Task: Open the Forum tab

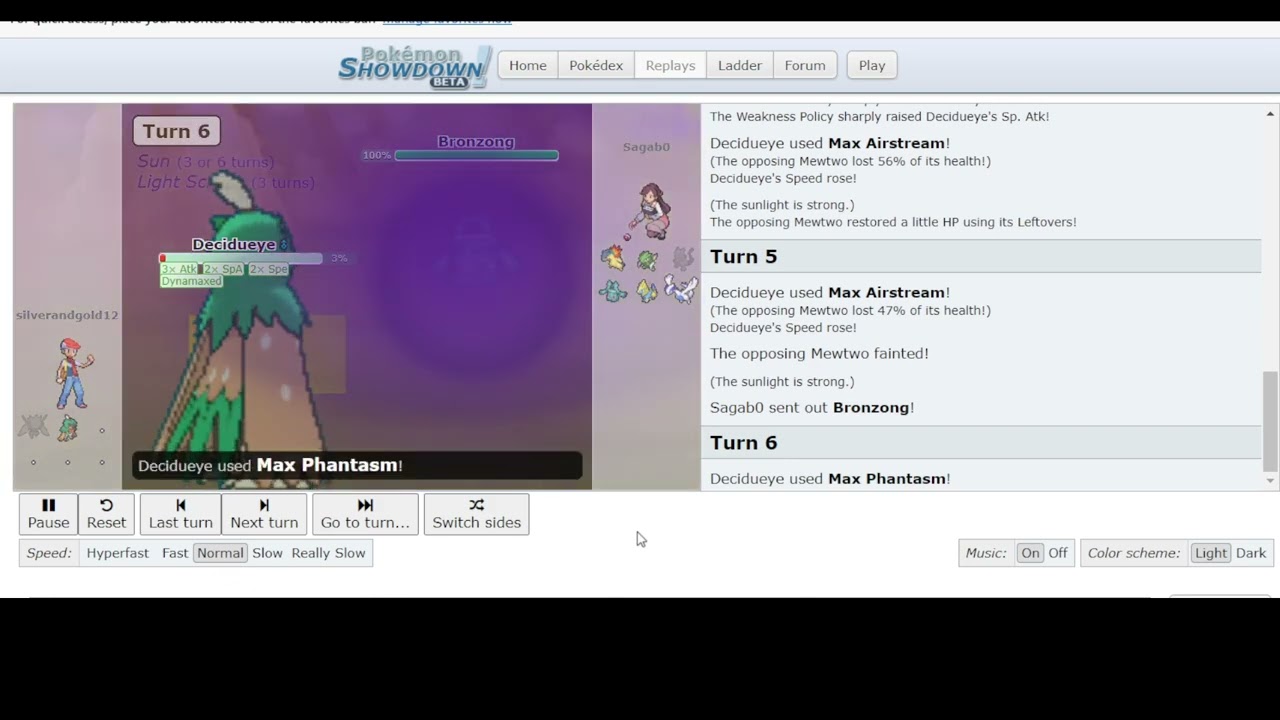Action: 805,65
